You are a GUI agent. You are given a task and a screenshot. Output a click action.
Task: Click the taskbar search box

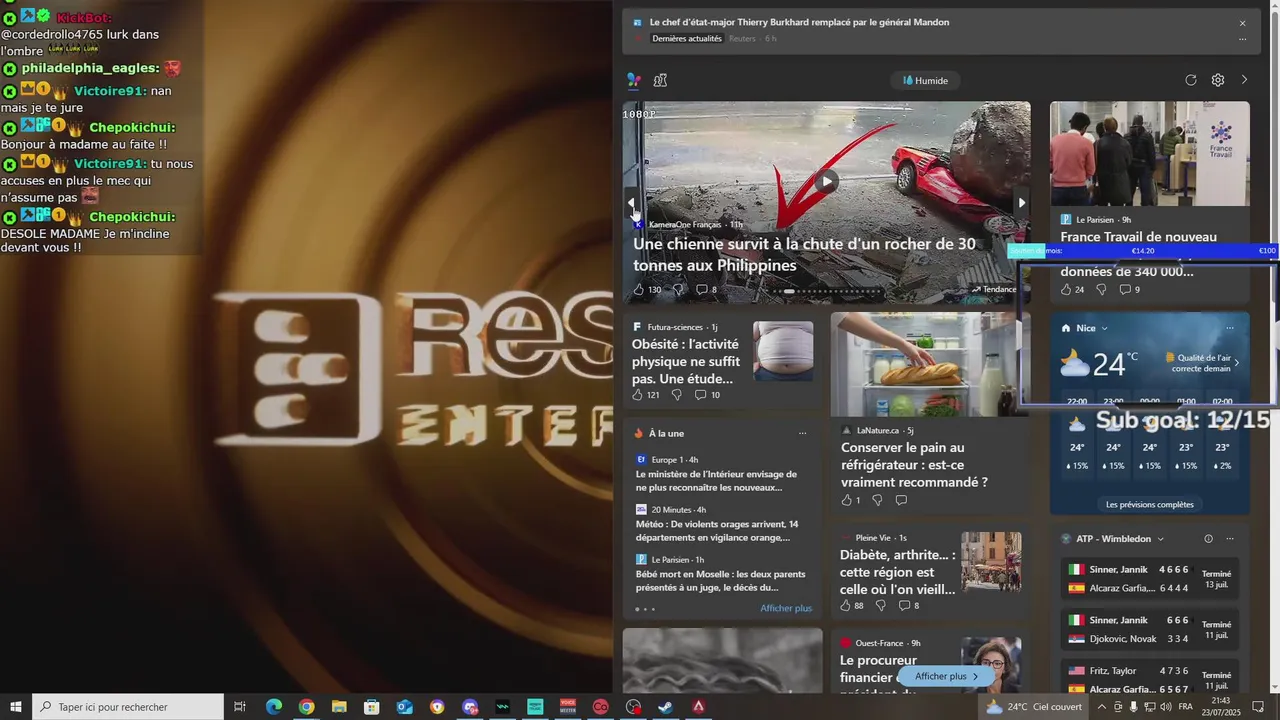click(128, 707)
